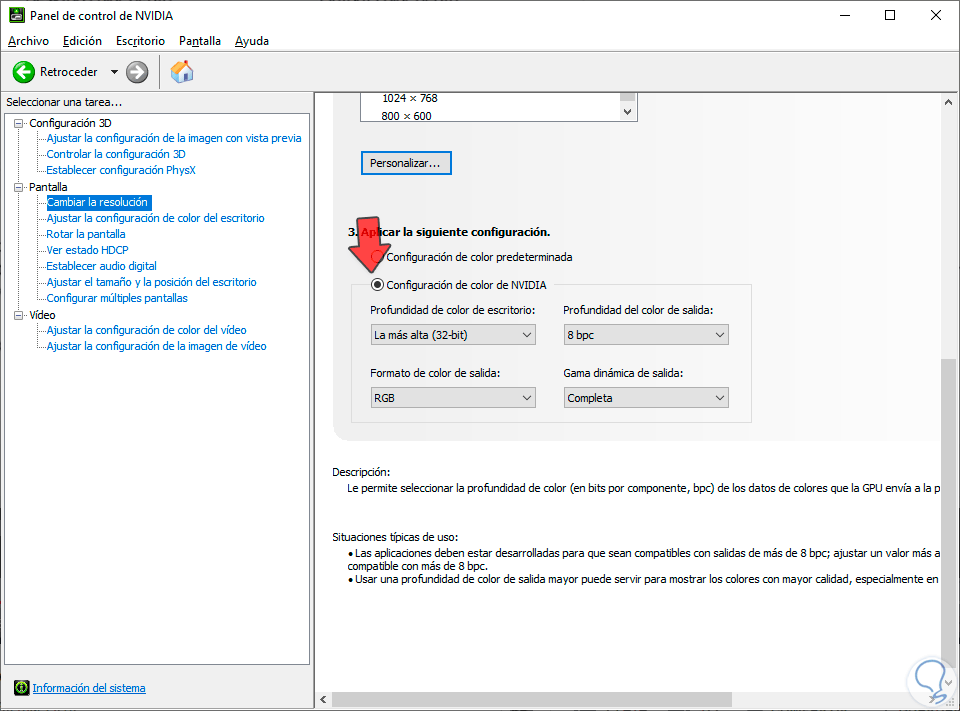Click the system information icon
Viewport: 960px width, 711px height.
tap(21, 688)
